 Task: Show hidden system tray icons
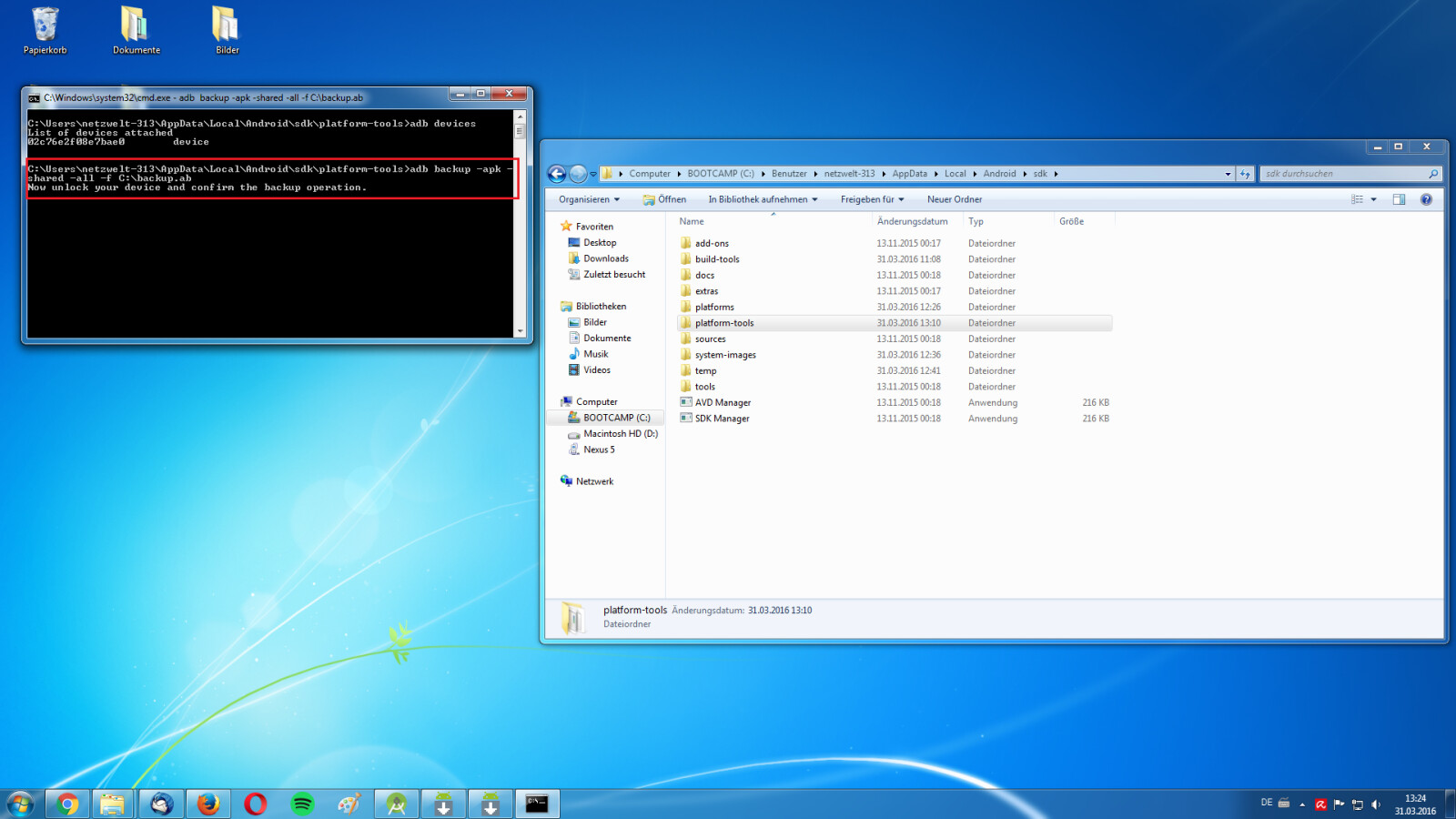pos(1303,804)
